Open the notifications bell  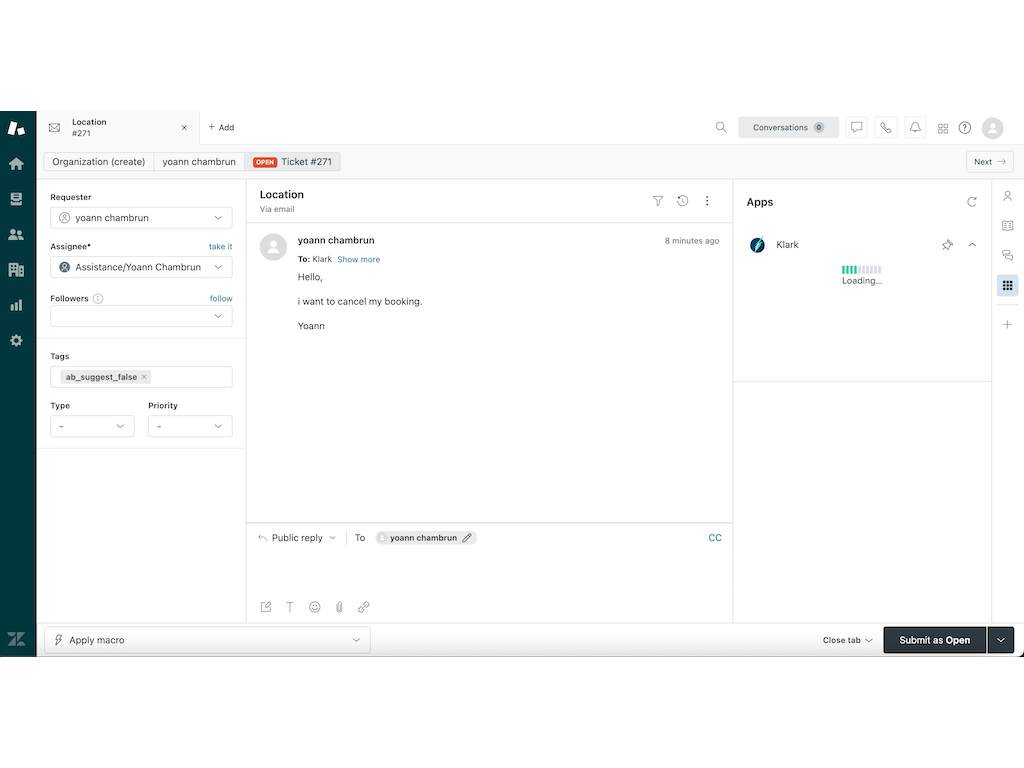coord(914,127)
